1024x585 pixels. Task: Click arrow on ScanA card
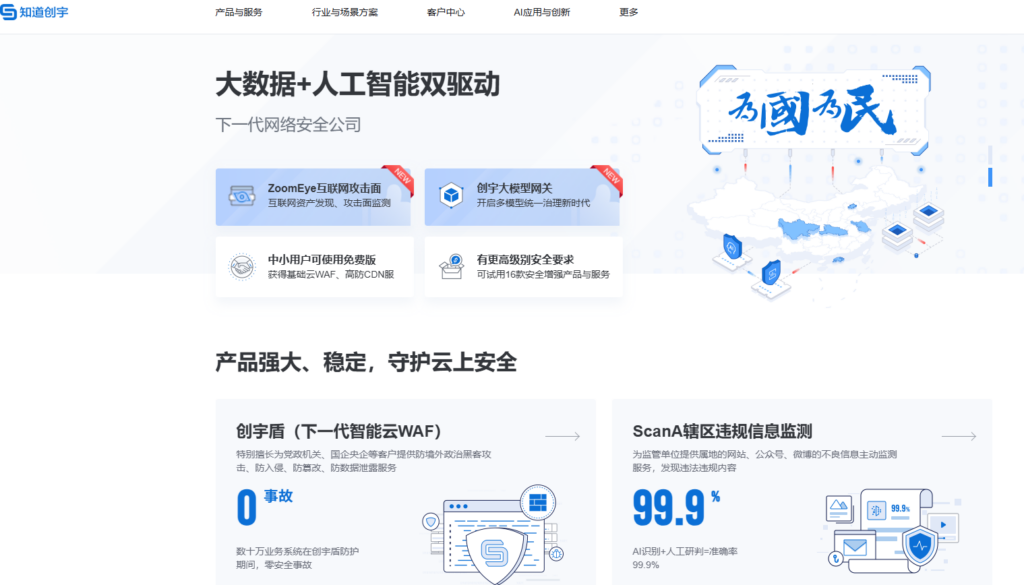click(x=959, y=435)
